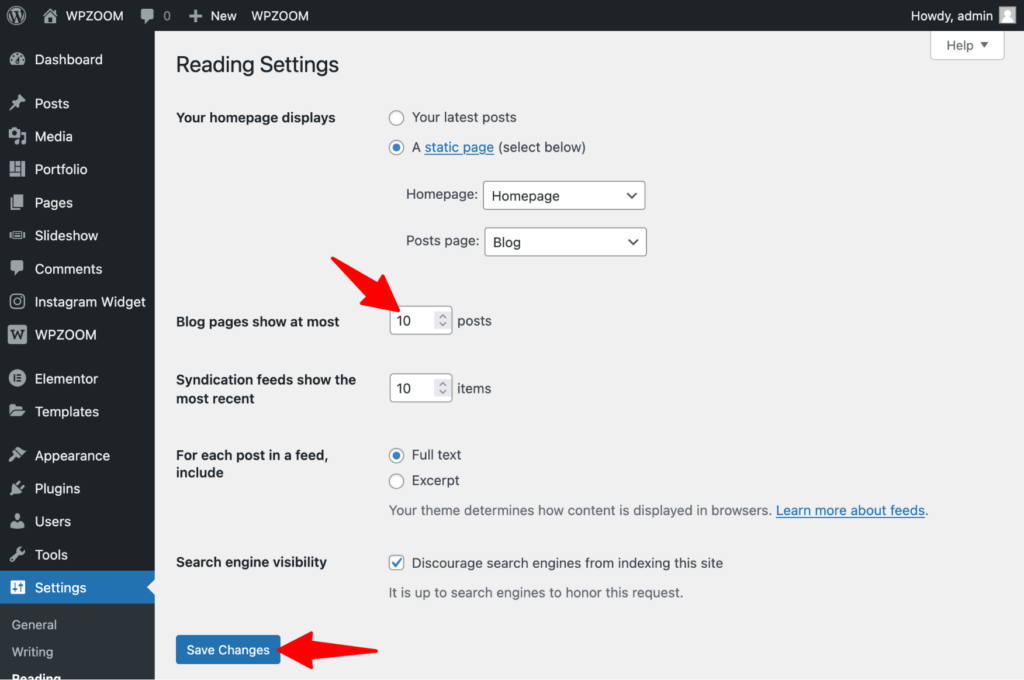Go to the Appearance menu
This screenshot has width=1024, height=680.
pos(72,456)
